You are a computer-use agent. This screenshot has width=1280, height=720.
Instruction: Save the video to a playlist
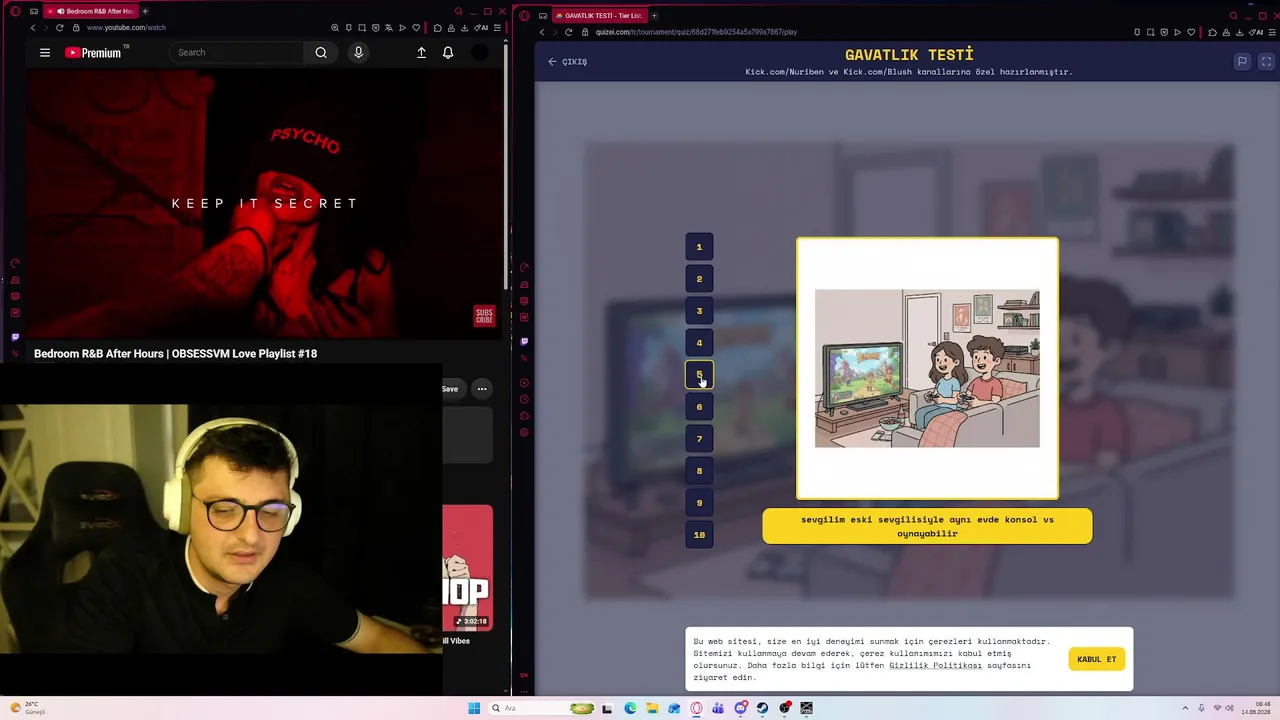450,389
